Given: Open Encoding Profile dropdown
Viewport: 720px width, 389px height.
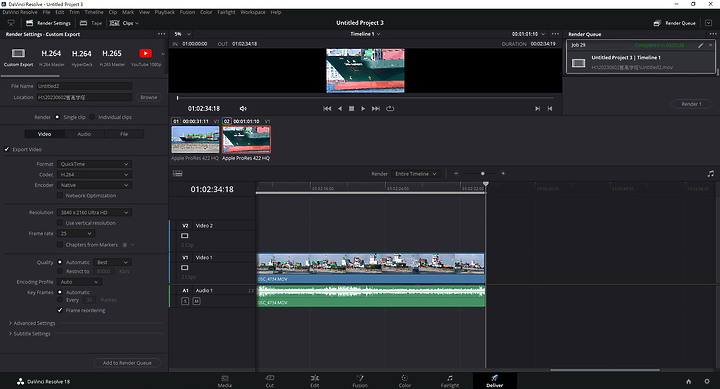Looking at the screenshot, I should (79, 282).
